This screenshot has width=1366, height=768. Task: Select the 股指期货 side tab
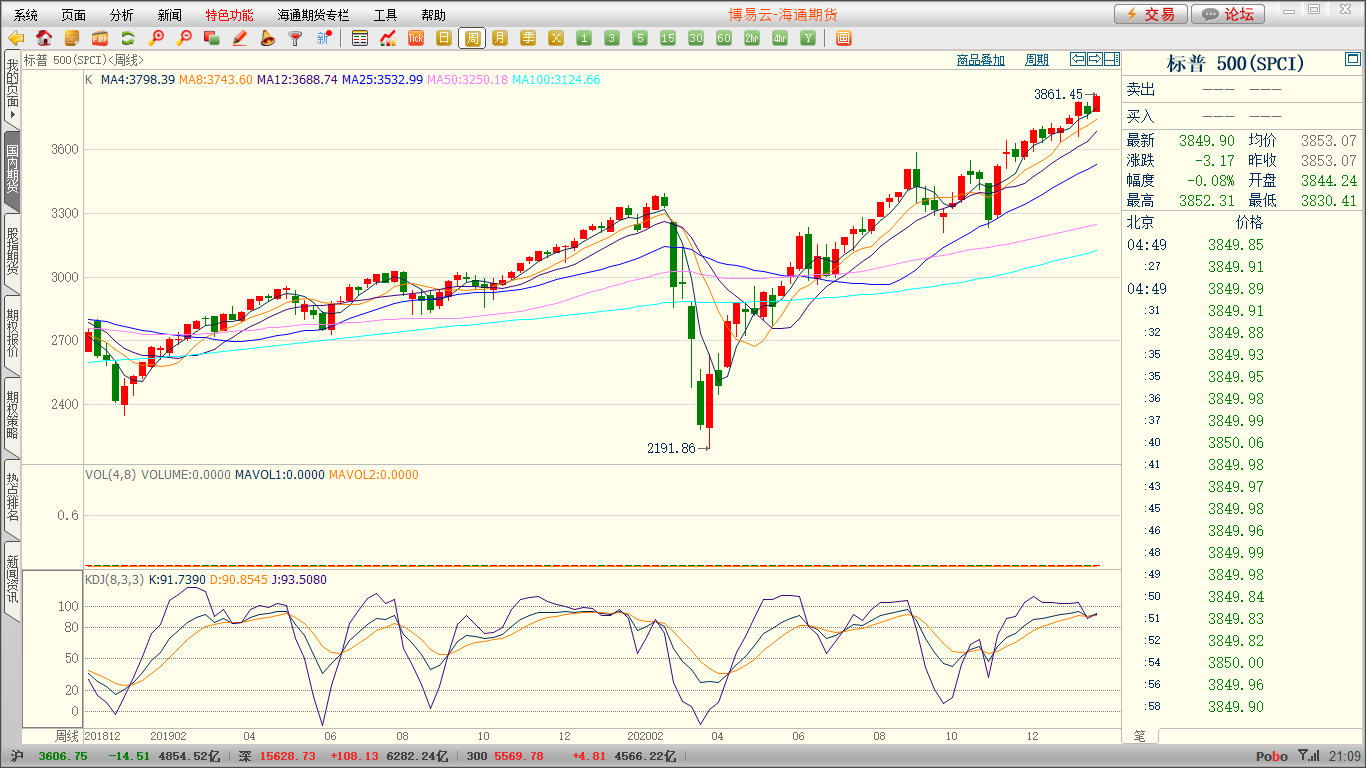[x=12, y=252]
